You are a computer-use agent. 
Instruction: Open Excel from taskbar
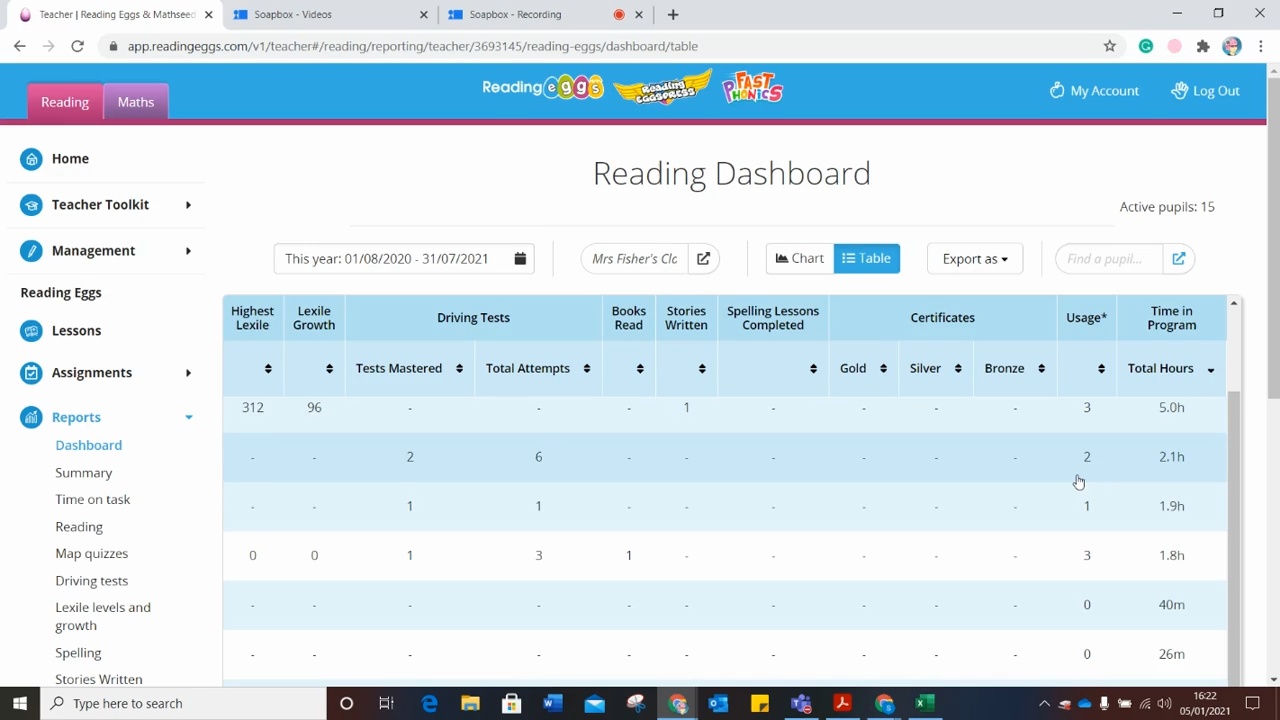(x=925, y=703)
